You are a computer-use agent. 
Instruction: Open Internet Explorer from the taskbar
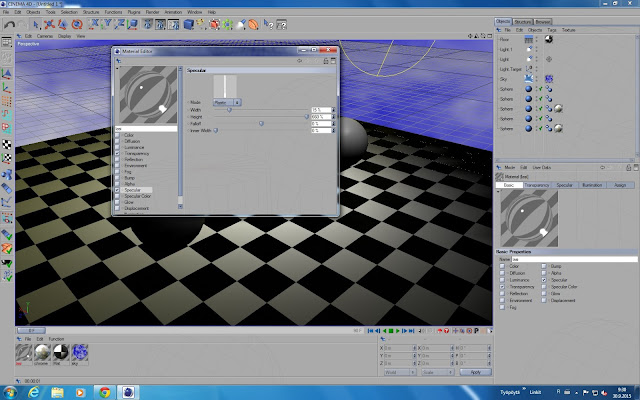[33, 393]
